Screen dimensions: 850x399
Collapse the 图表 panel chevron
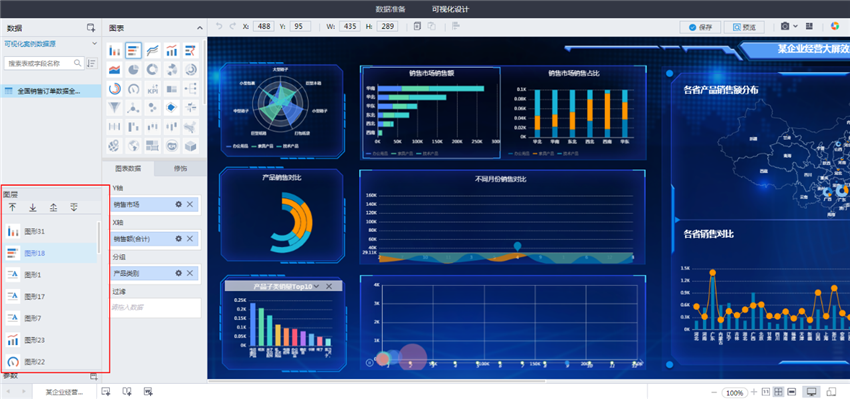(199, 28)
